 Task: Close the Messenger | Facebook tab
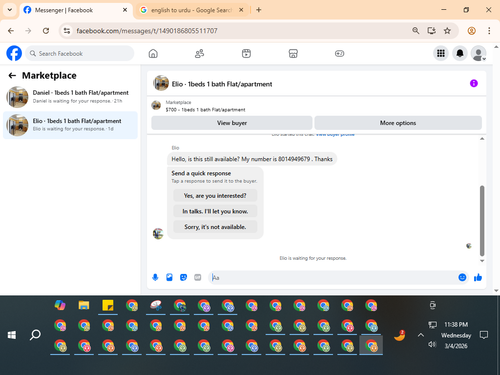pyautogui.click(x=125, y=10)
